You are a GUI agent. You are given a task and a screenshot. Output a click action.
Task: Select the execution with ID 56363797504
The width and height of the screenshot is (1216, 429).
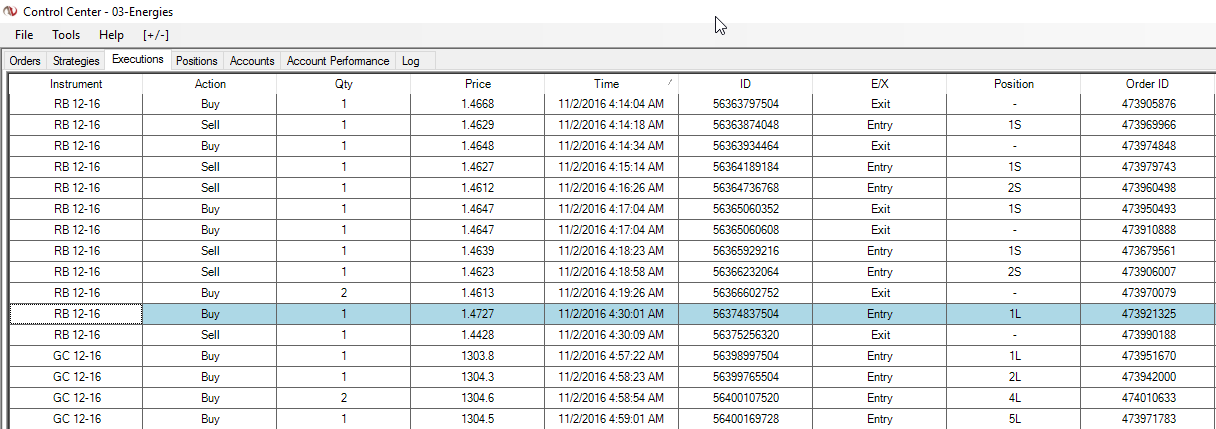pos(745,104)
